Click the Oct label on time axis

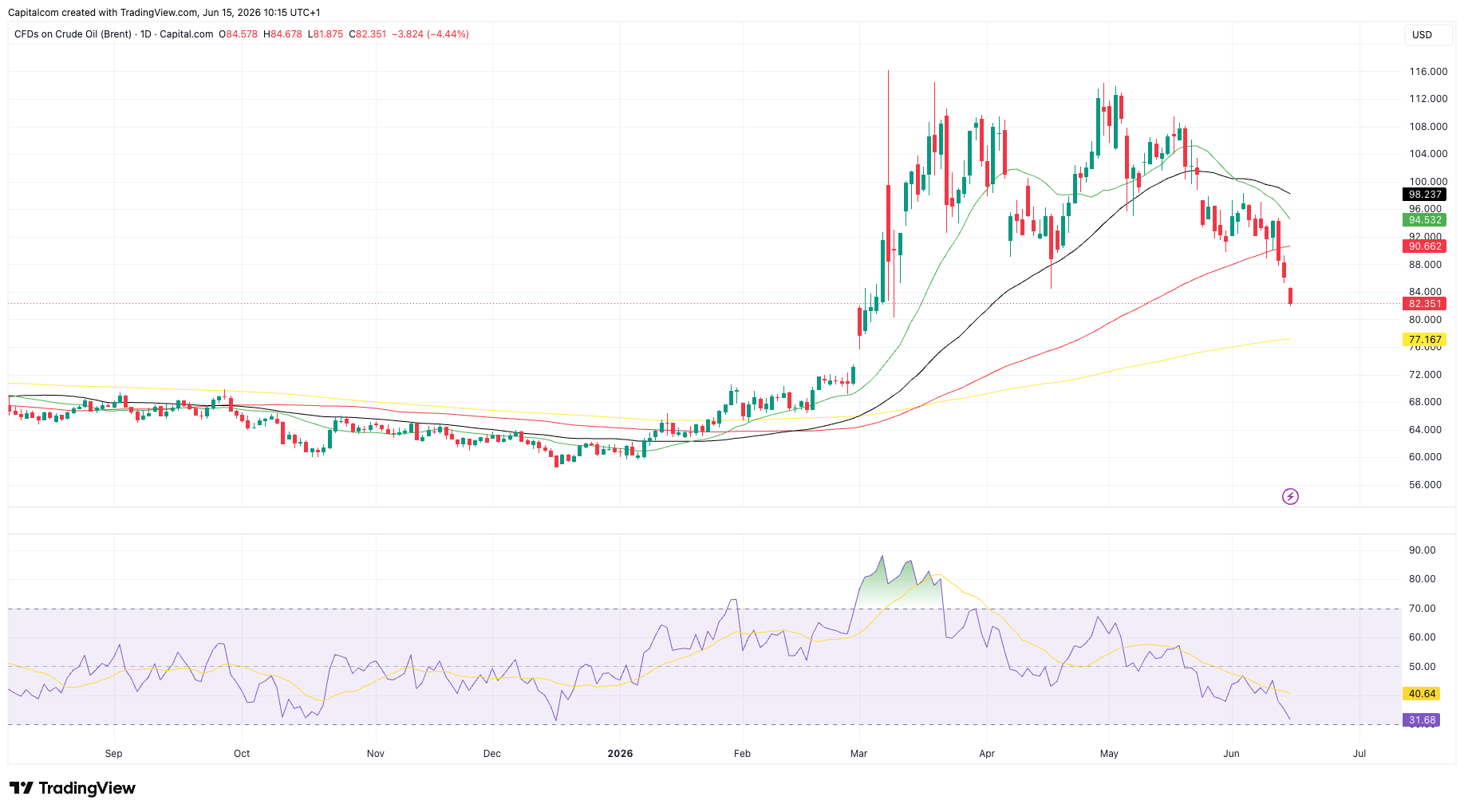[242, 754]
